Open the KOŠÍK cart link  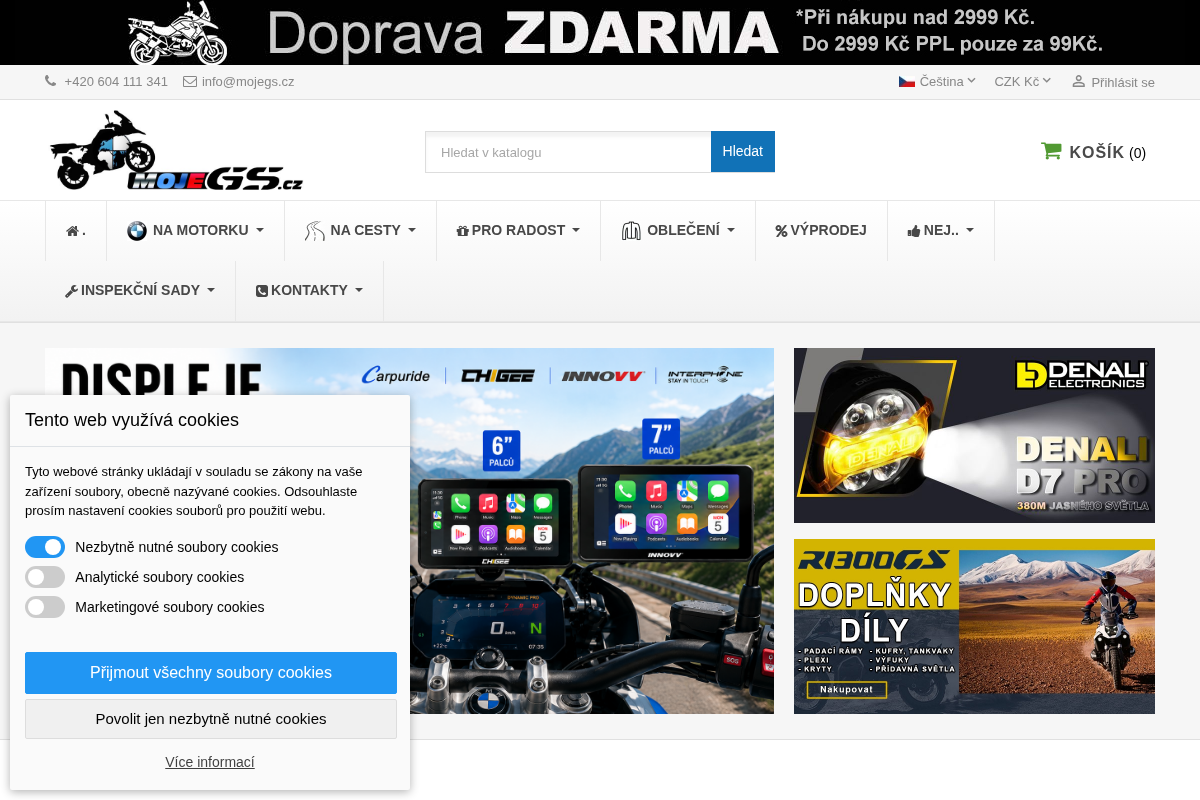tap(1094, 152)
